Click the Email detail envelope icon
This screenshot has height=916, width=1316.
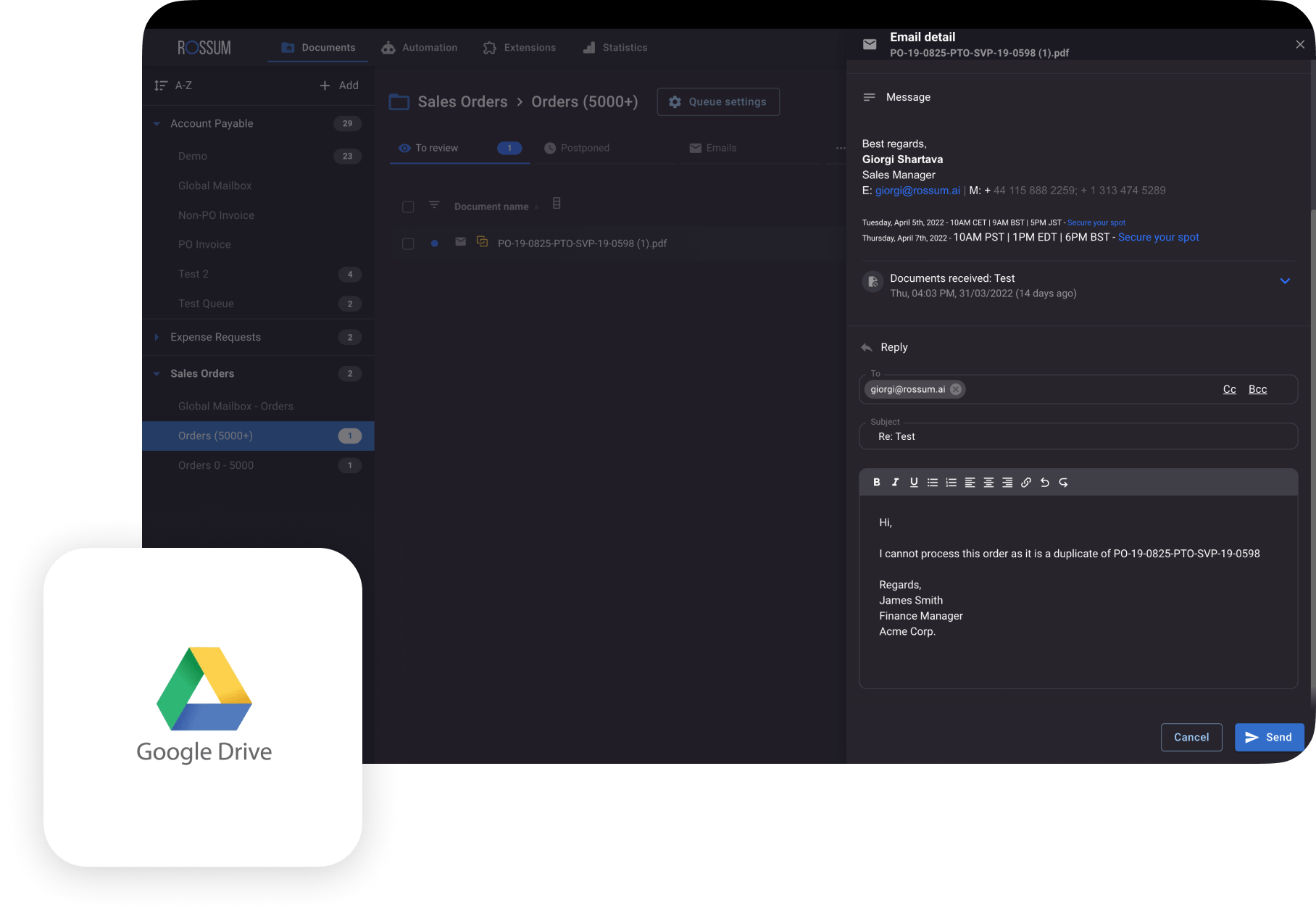870,44
